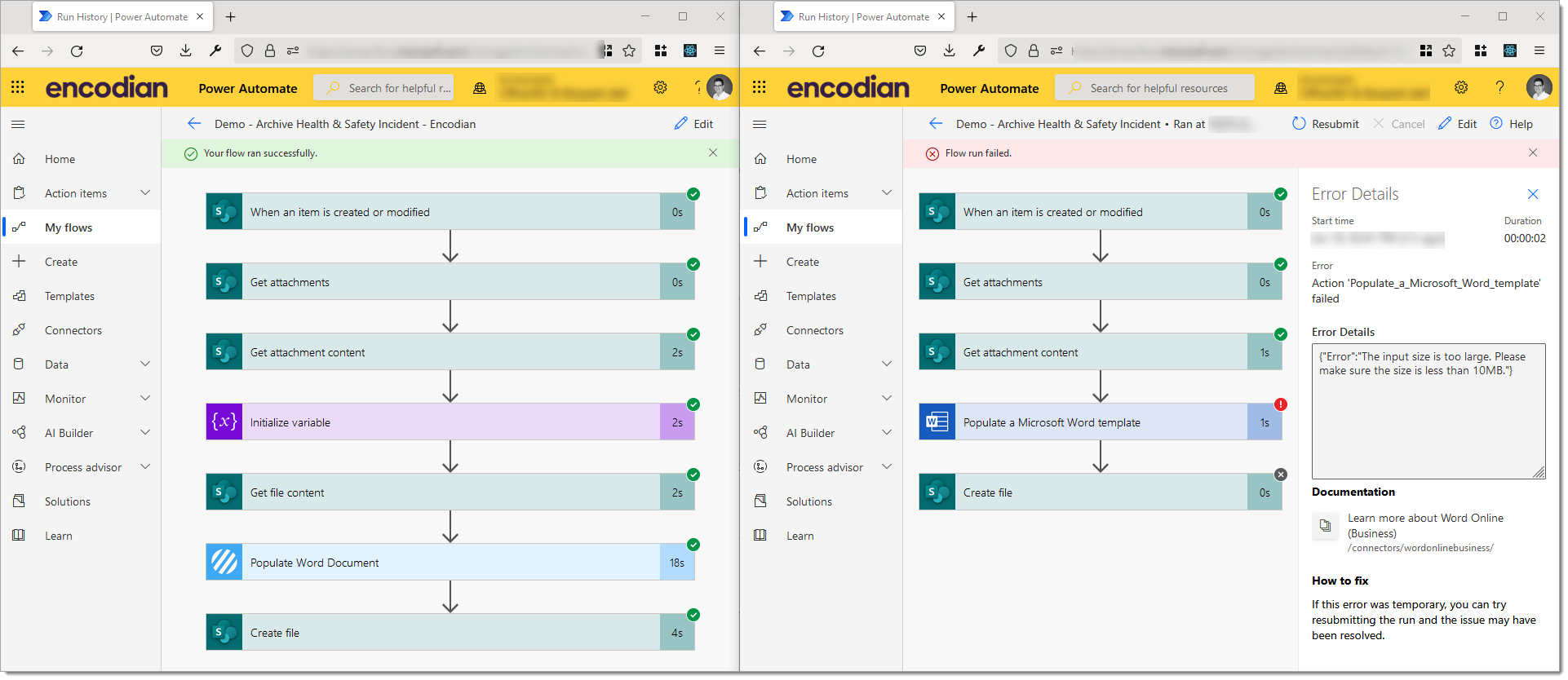Click environment icon in left window header
The width and height of the screenshot is (1568, 680).
480,88
